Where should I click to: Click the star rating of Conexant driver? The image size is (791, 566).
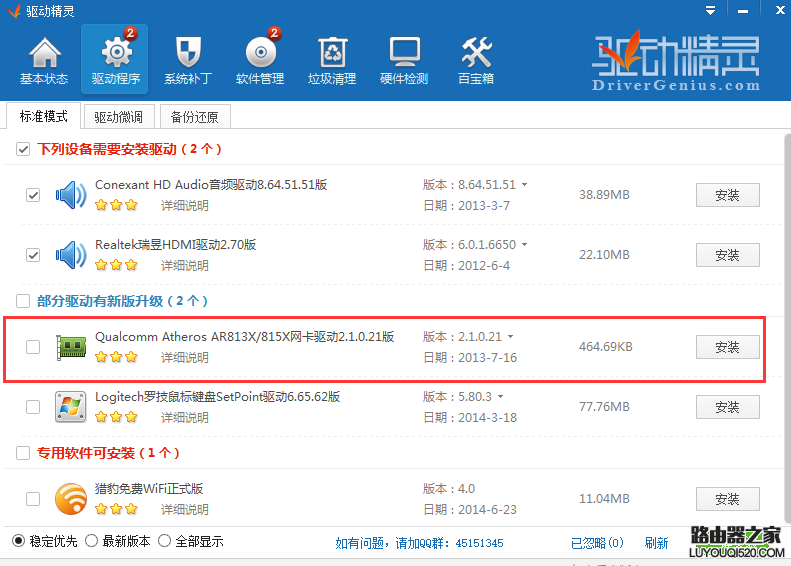117,205
